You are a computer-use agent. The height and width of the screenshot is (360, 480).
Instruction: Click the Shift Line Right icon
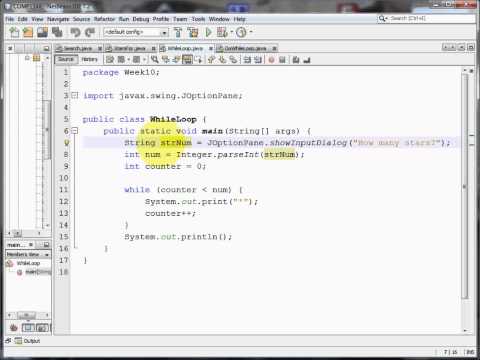coord(258,60)
